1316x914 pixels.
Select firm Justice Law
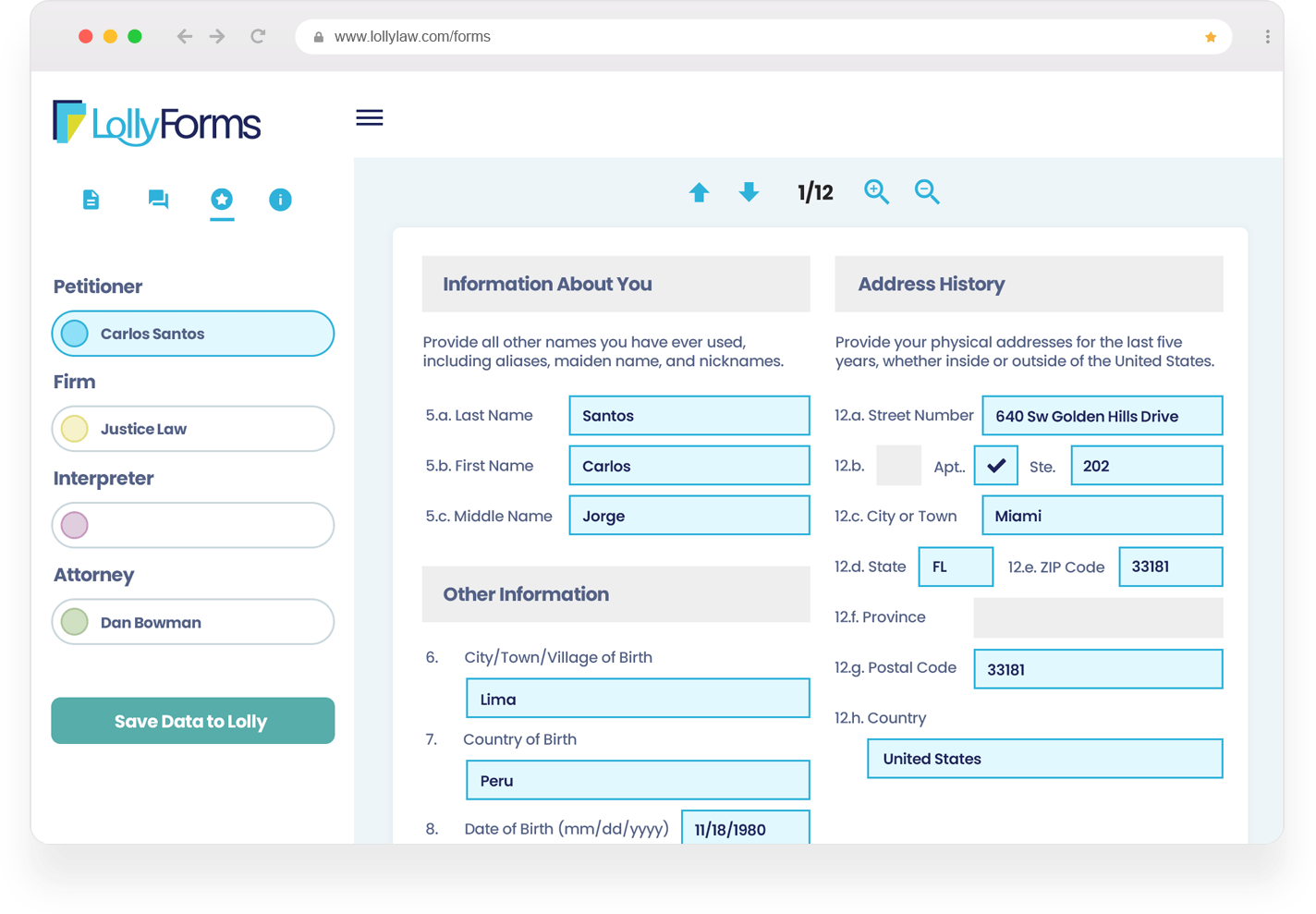[x=193, y=429]
